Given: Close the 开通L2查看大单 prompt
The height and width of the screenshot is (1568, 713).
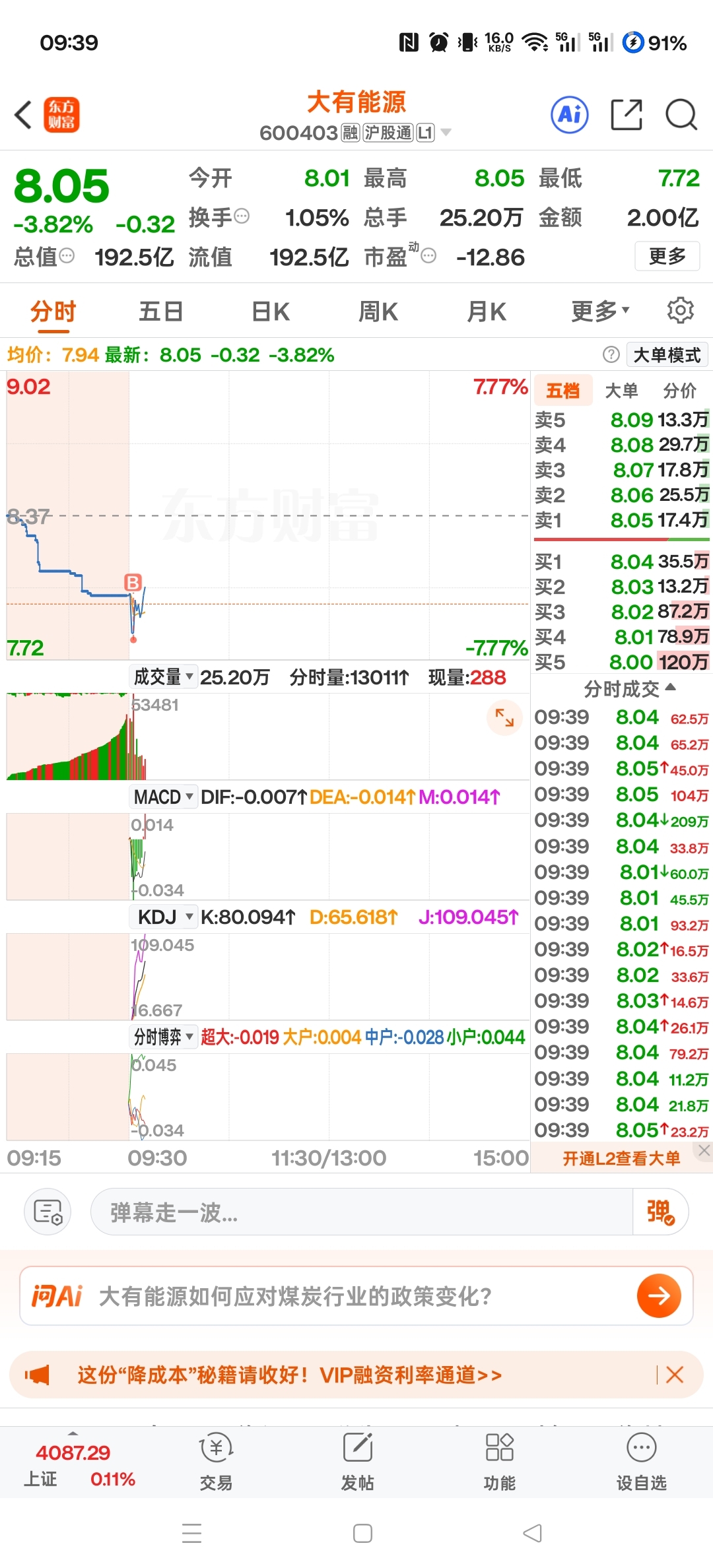Looking at the screenshot, I should click(704, 1150).
